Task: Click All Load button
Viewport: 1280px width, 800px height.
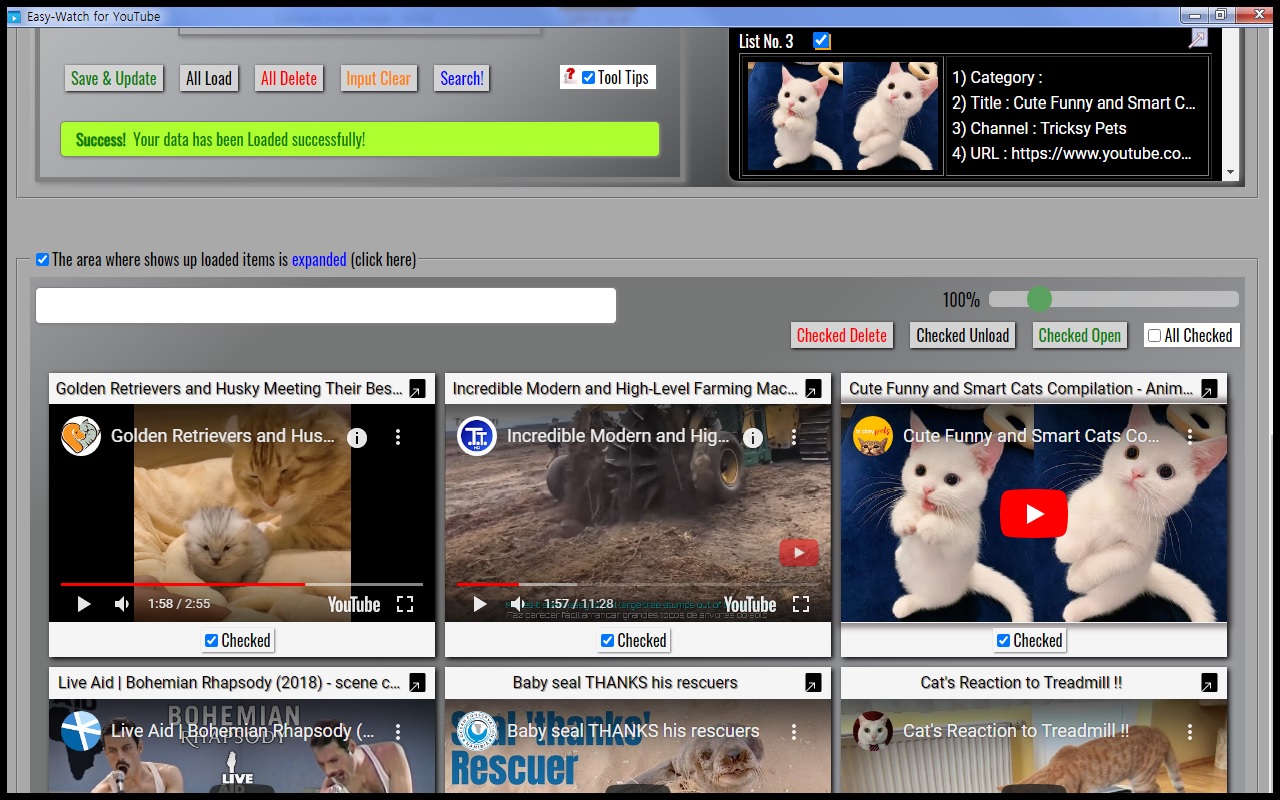Action: click(x=209, y=79)
